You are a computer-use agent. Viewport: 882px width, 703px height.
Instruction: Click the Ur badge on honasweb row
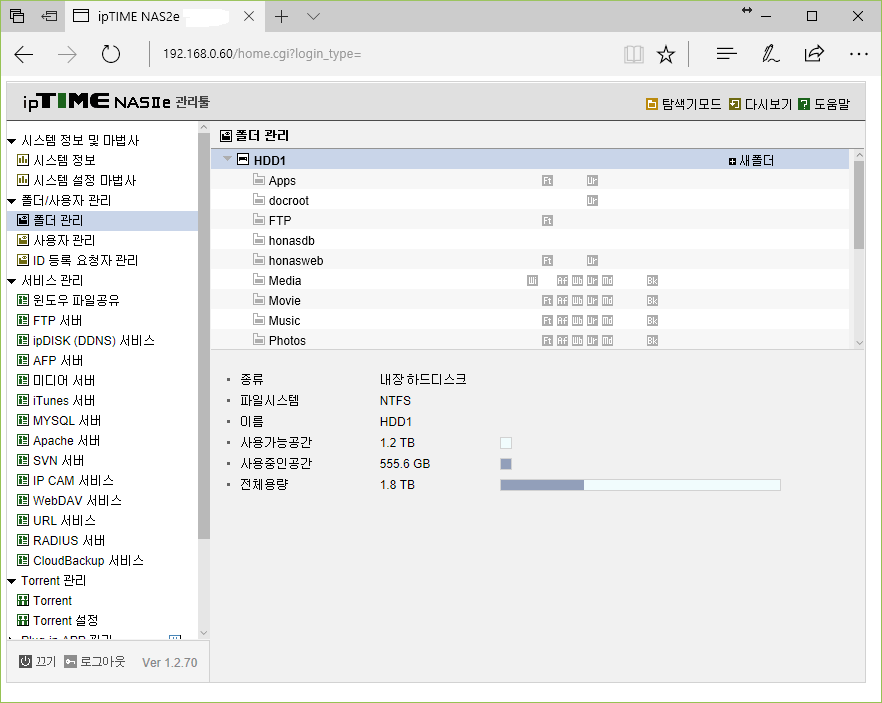tap(592, 261)
